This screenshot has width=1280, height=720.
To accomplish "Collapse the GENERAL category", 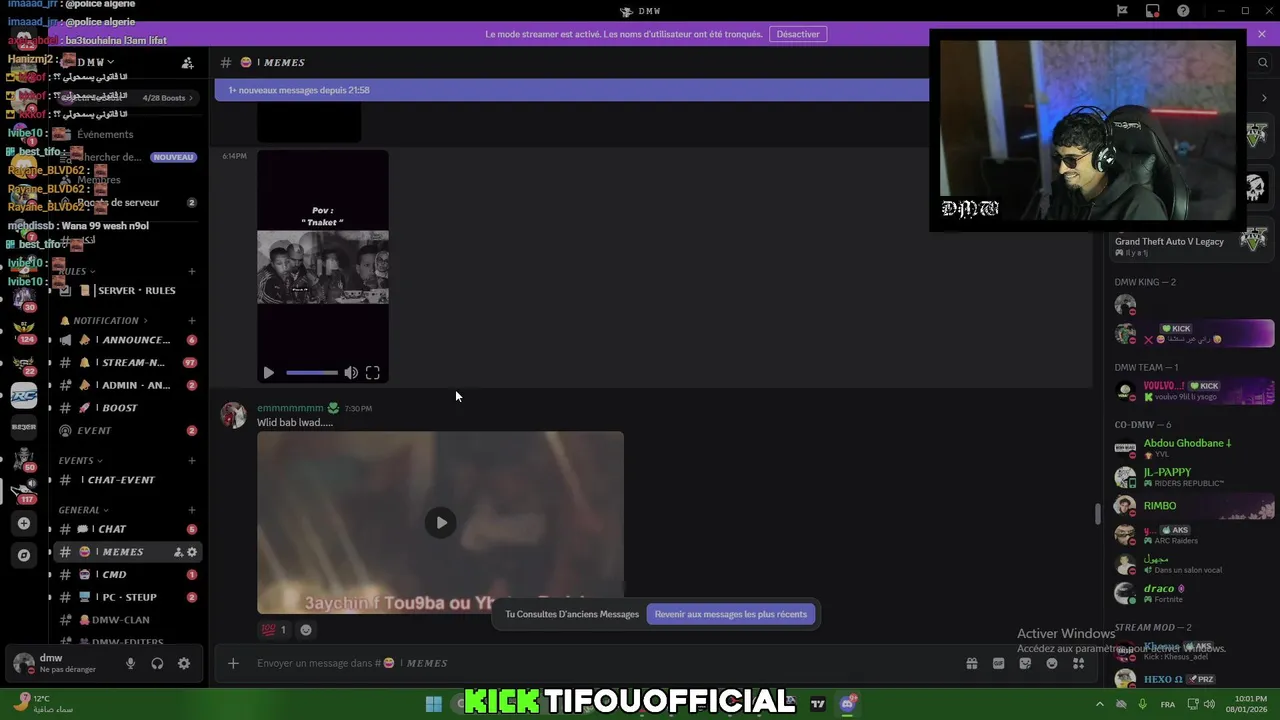I will tap(84, 510).
